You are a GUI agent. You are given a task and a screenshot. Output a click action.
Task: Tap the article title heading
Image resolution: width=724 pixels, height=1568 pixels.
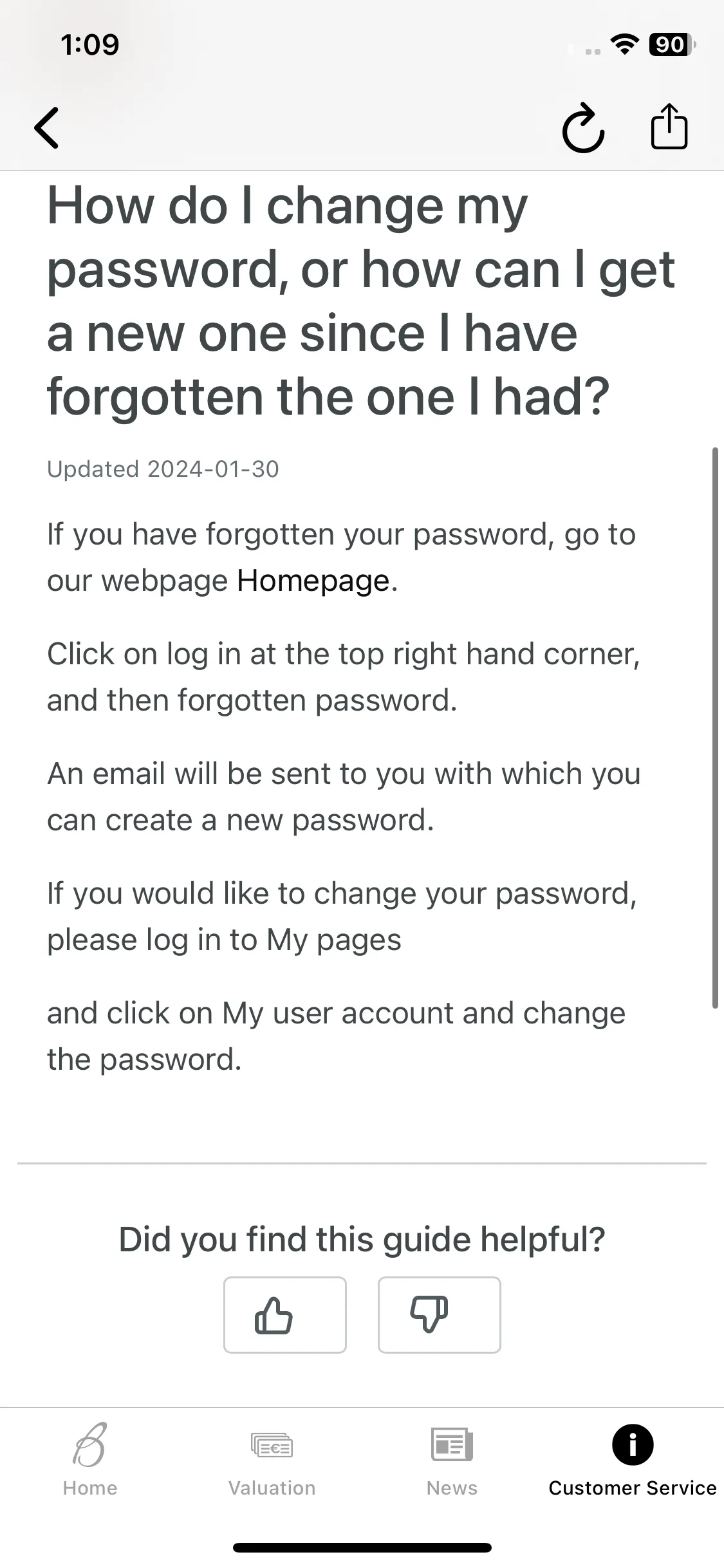tap(360, 301)
